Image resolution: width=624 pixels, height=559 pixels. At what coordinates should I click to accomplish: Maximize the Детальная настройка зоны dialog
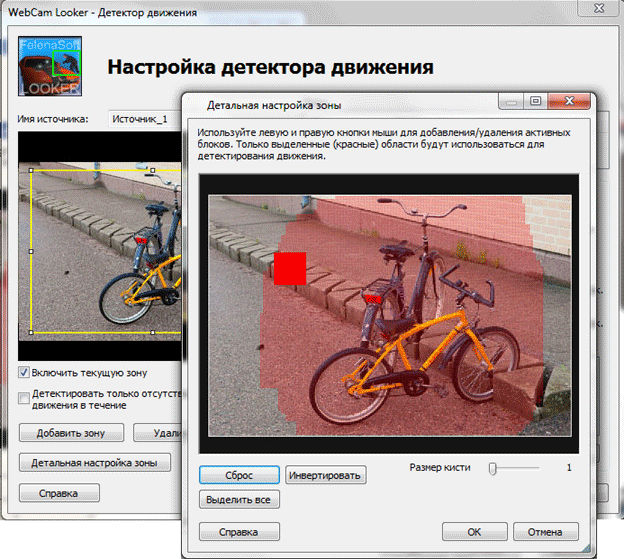(536, 101)
